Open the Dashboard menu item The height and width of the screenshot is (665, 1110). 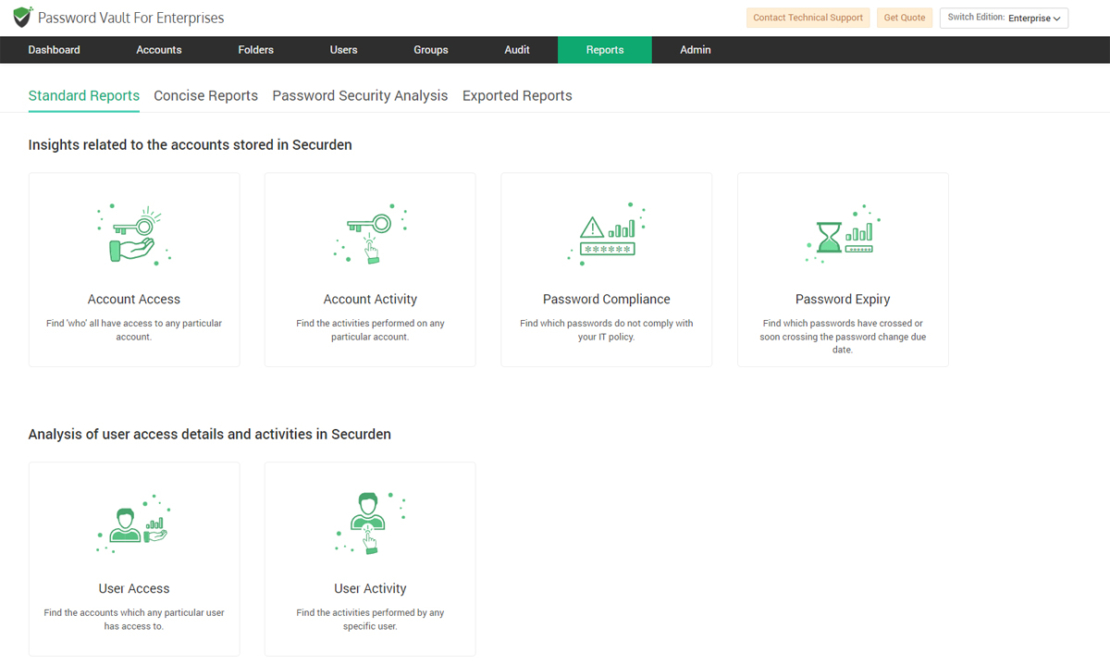point(54,49)
